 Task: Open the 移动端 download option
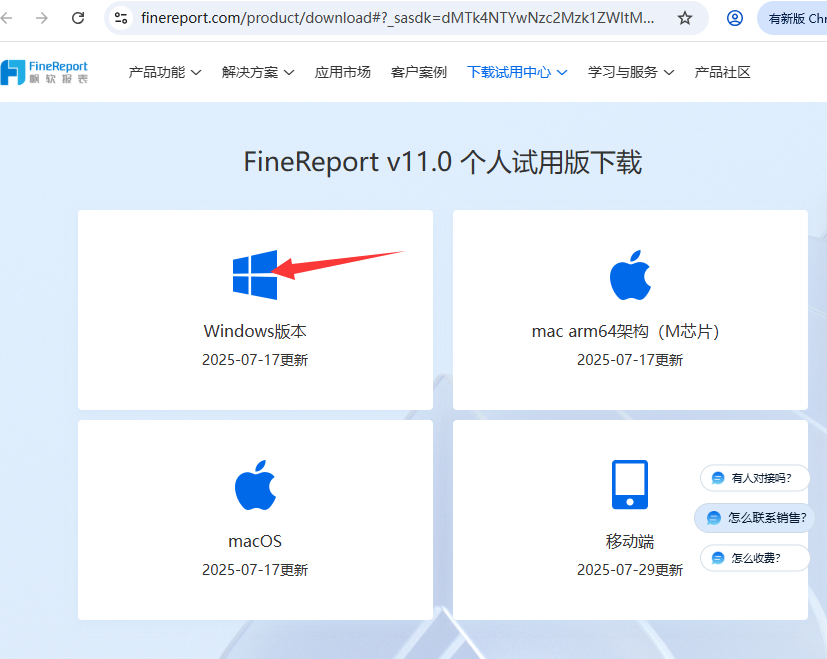pyautogui.click(x=630, y=520)
